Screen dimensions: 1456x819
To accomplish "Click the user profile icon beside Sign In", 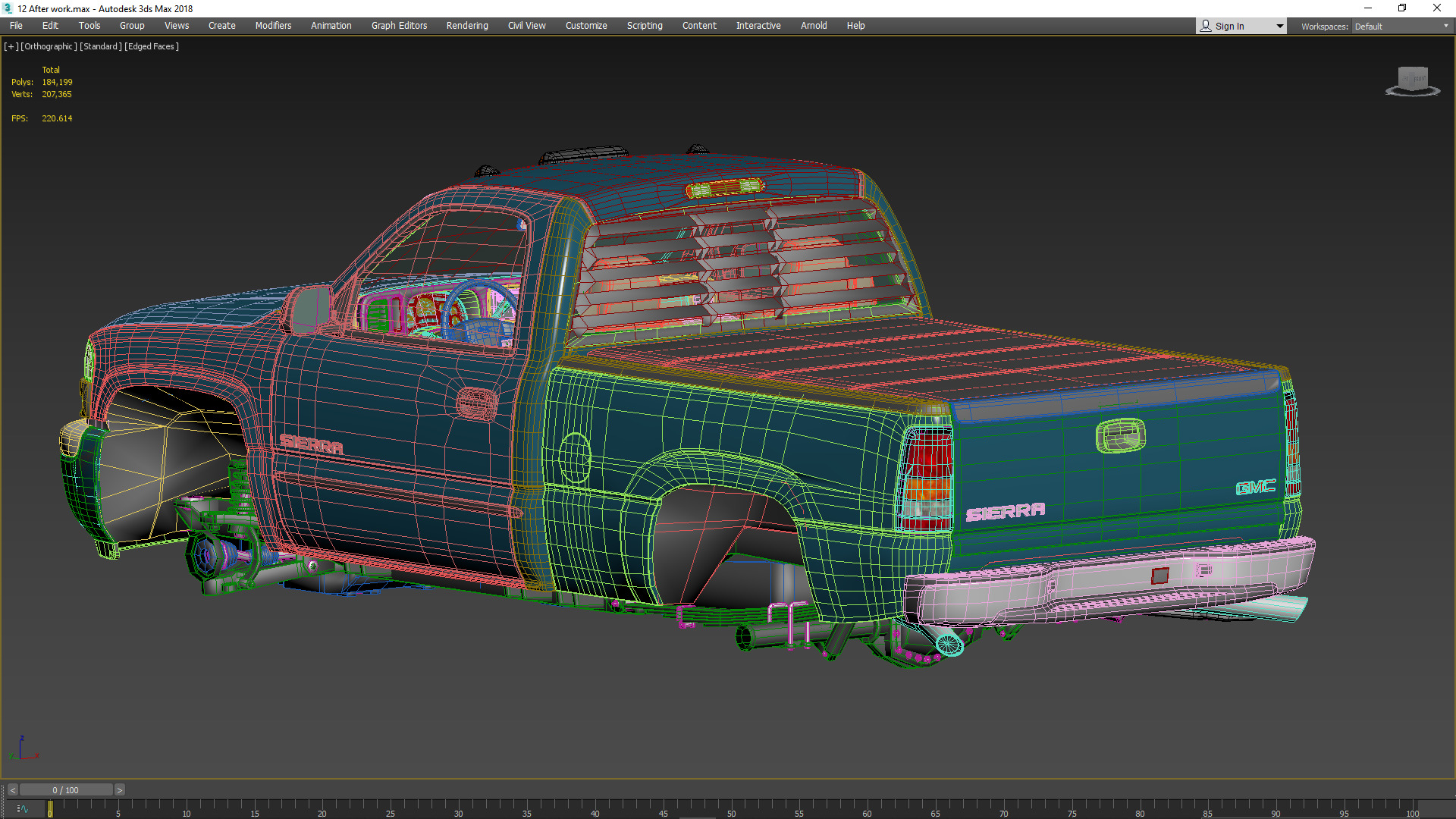I will [1206, 26].
